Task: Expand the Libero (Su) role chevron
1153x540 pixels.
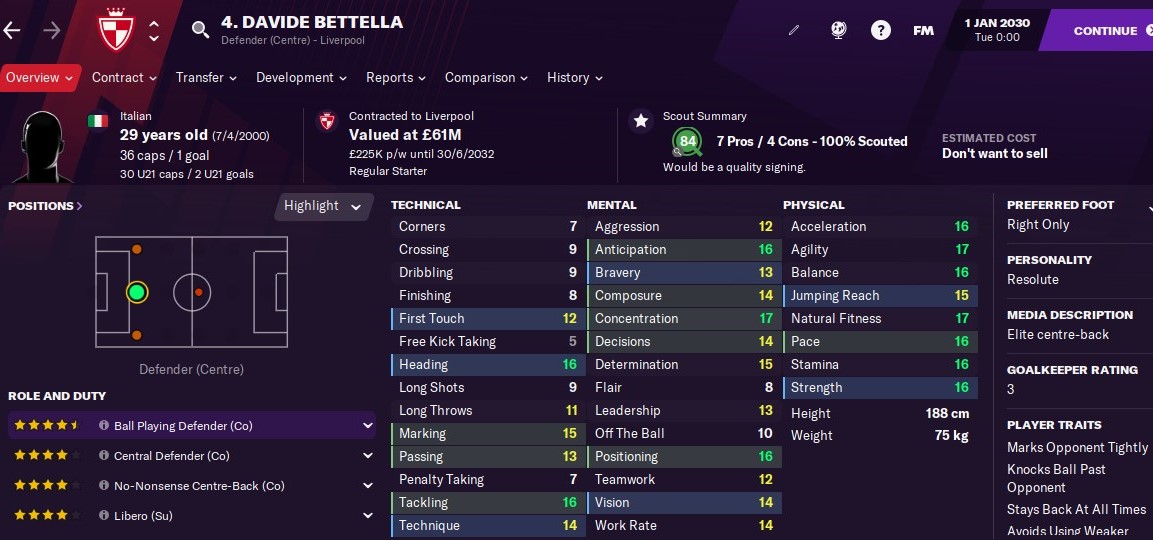Action: coord(367,516)
